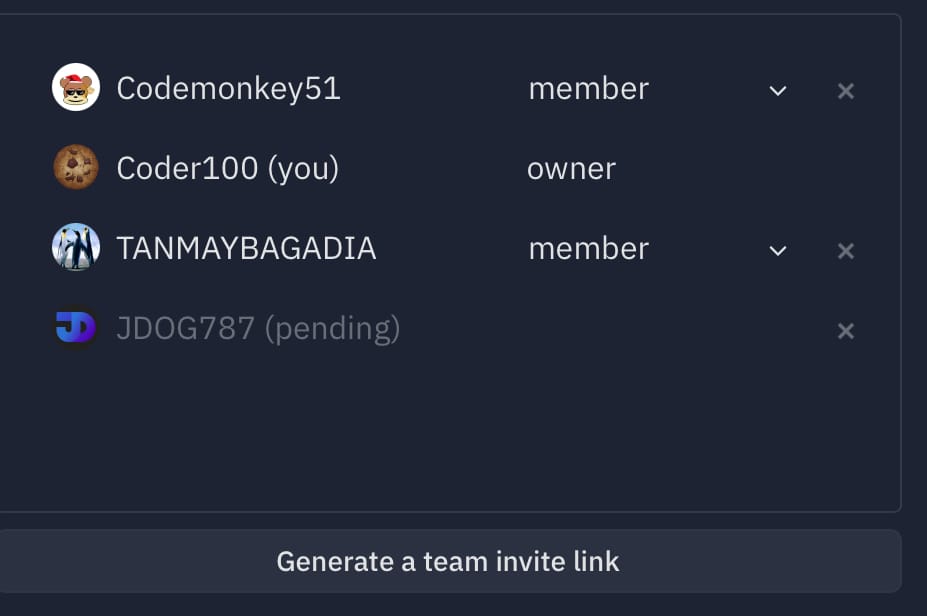Generate a team invite link
Screen dimensions: 927x616
448,561
